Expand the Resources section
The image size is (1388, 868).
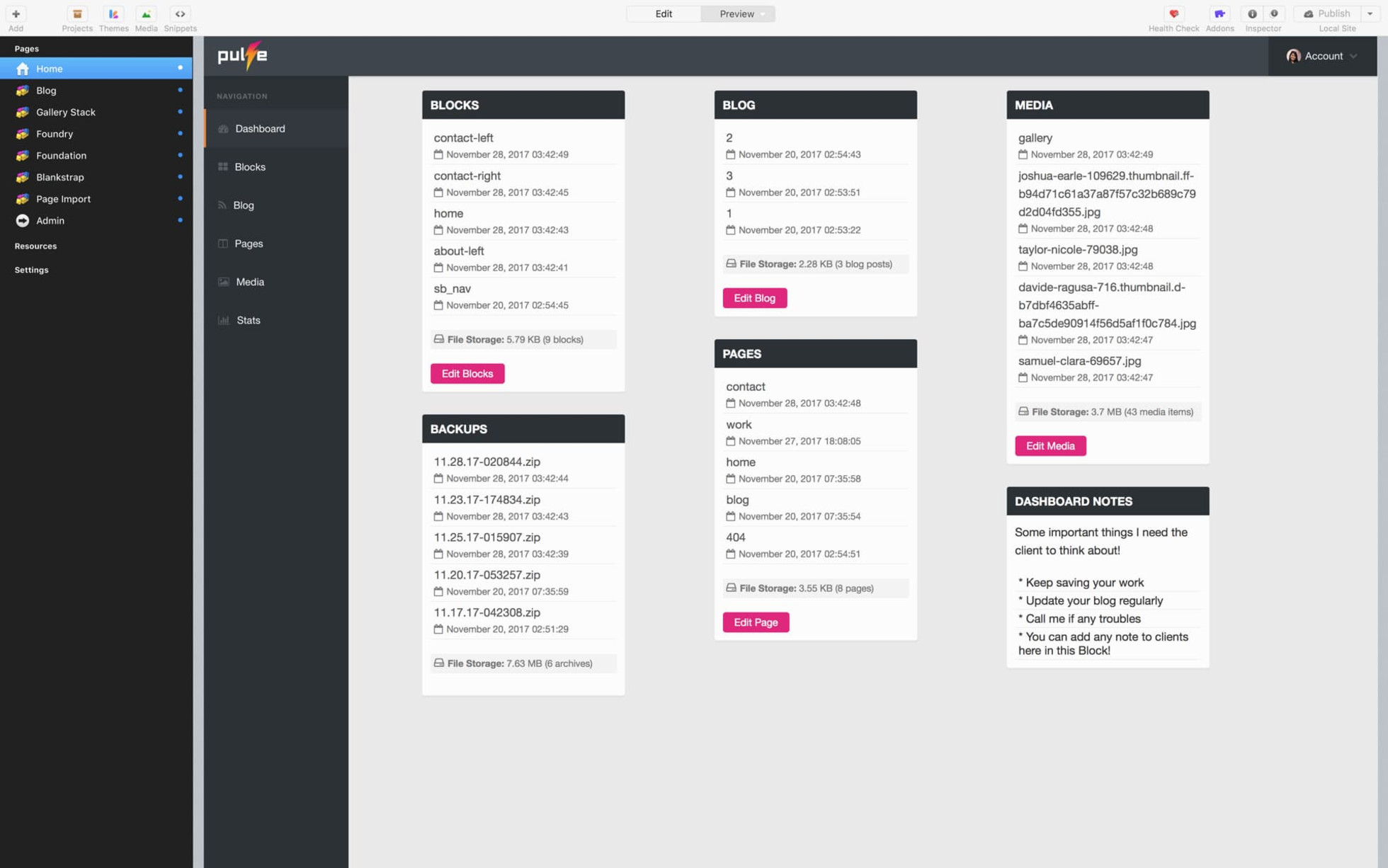[x=35, y=246]
